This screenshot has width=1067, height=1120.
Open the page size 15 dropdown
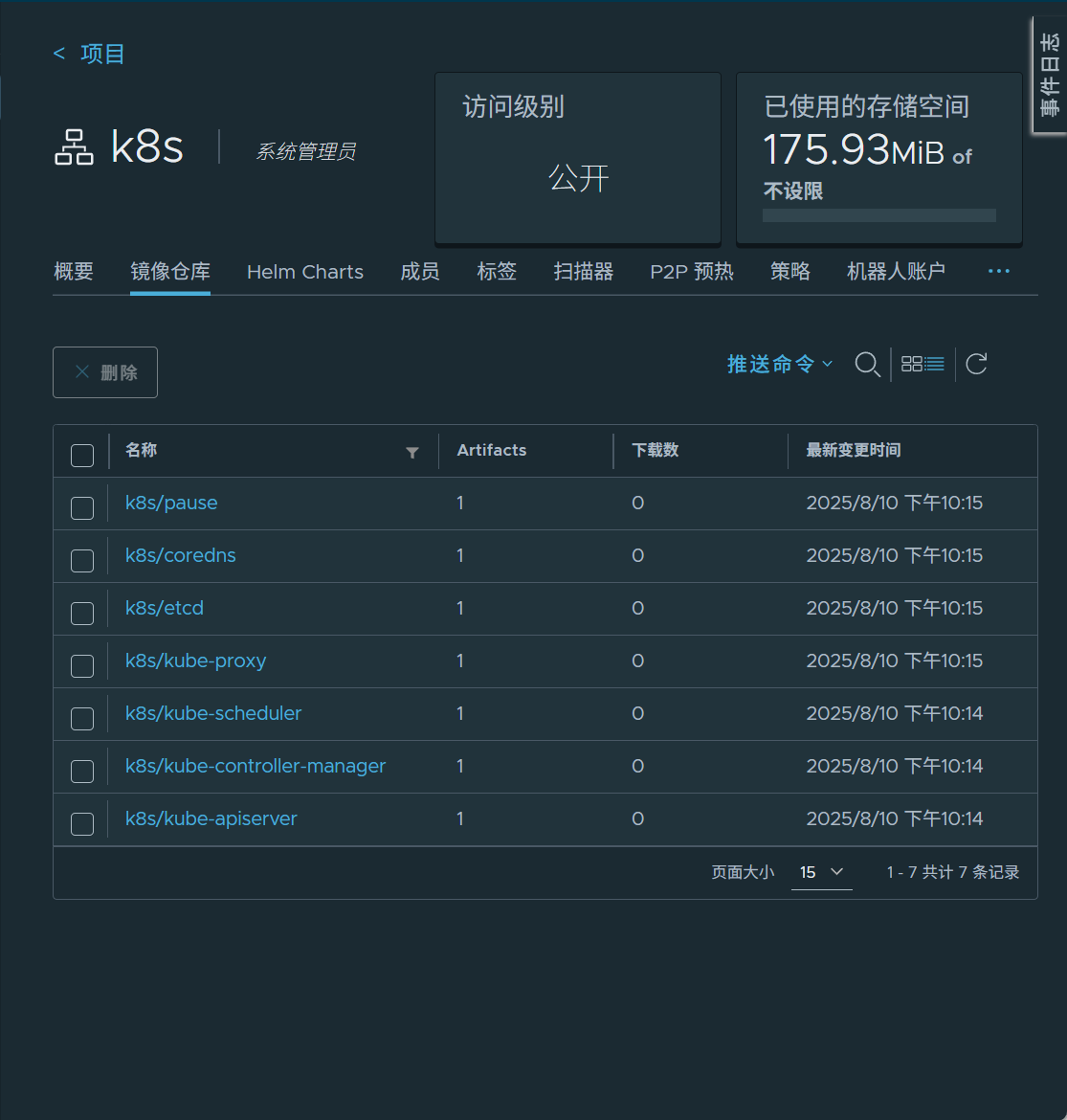[821, 872]
